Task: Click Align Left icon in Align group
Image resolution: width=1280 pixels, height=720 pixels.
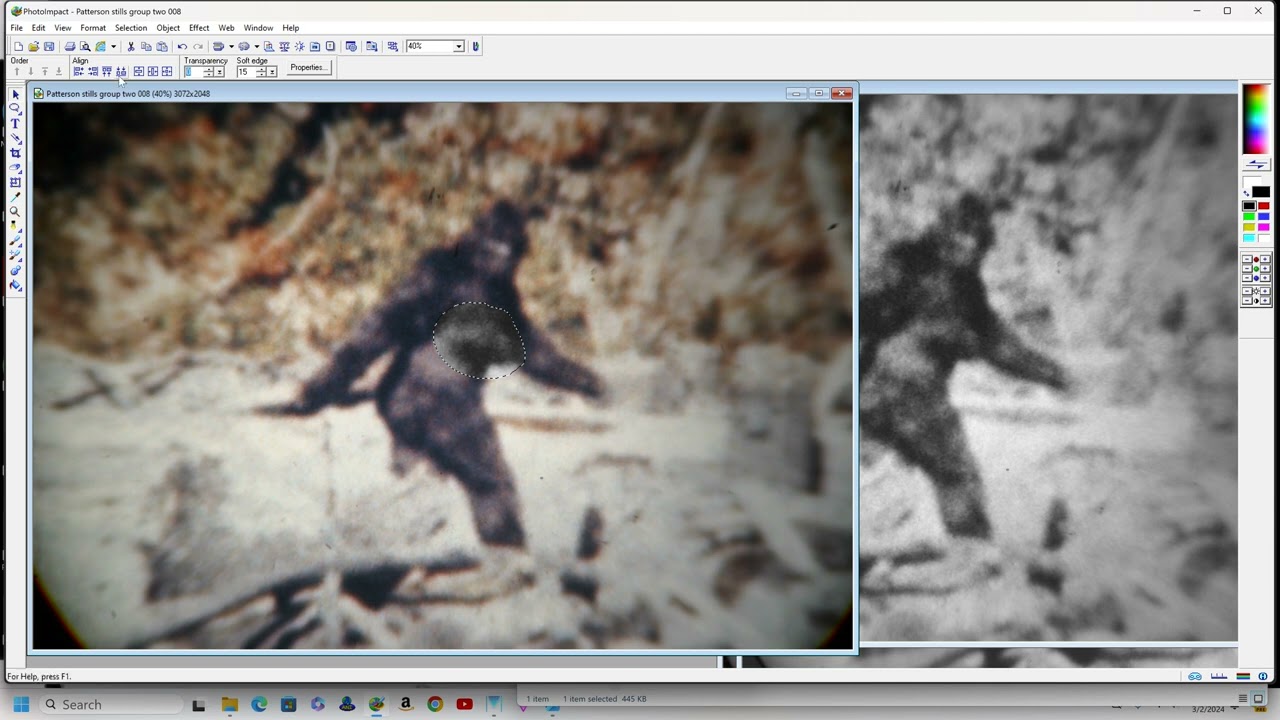Action: (x=78, y=72)
